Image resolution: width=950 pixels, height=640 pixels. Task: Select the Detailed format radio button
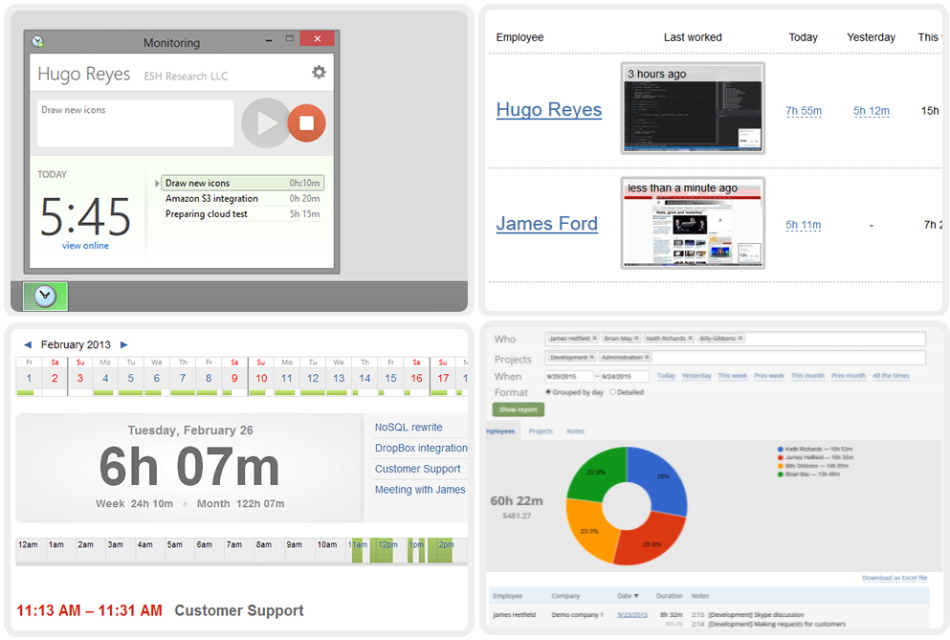[613, 392]
